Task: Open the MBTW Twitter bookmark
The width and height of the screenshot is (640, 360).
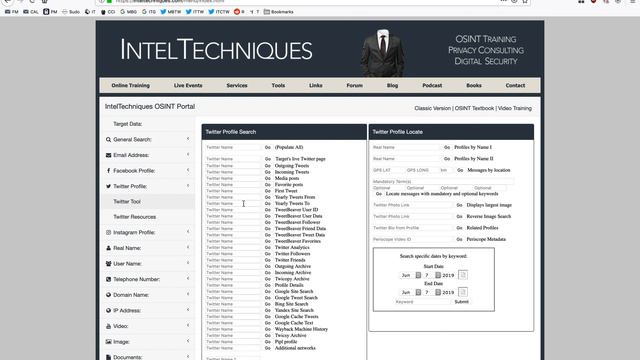Action: (x=171, y=12)
